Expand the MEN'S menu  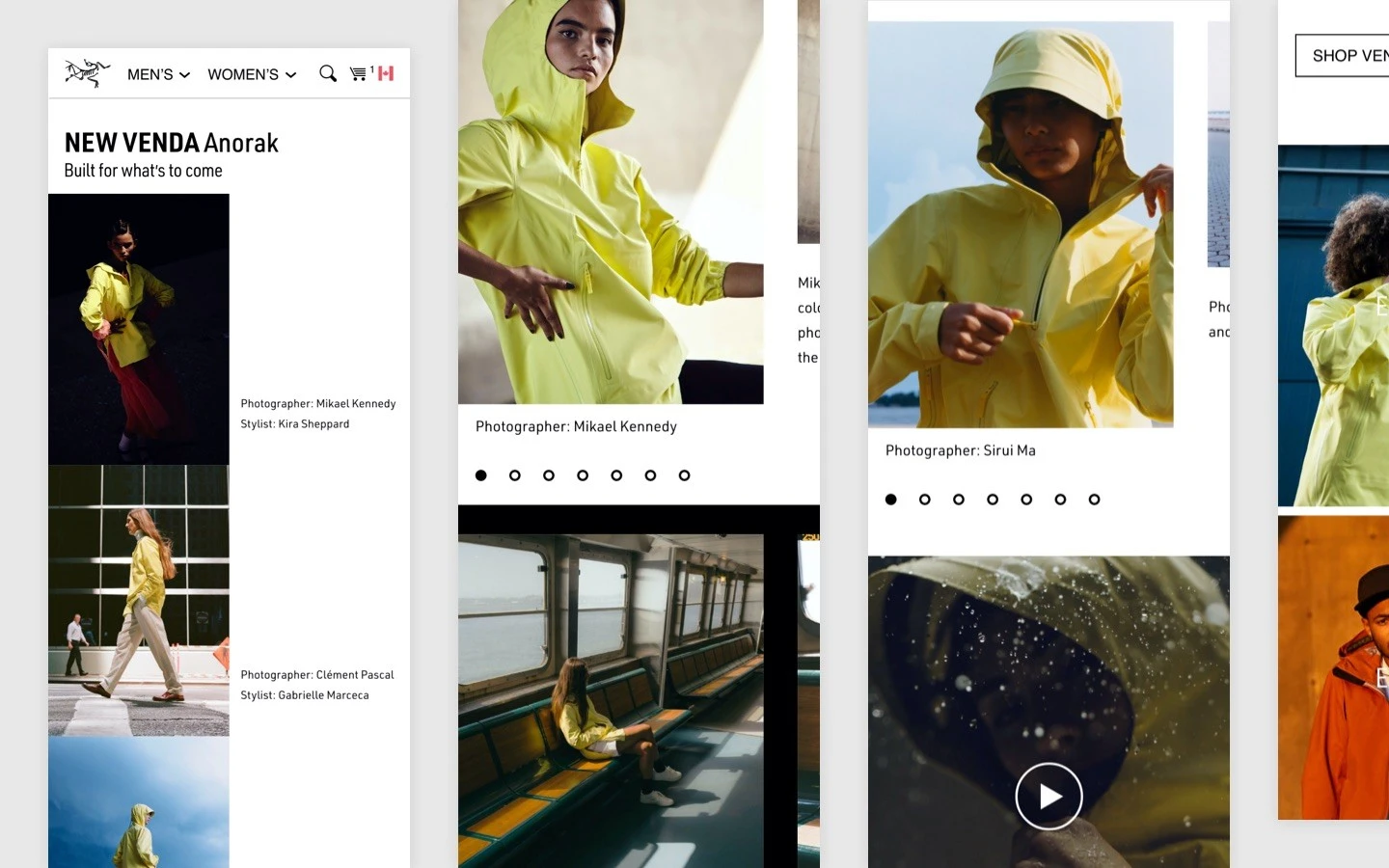tap(158, 74)
